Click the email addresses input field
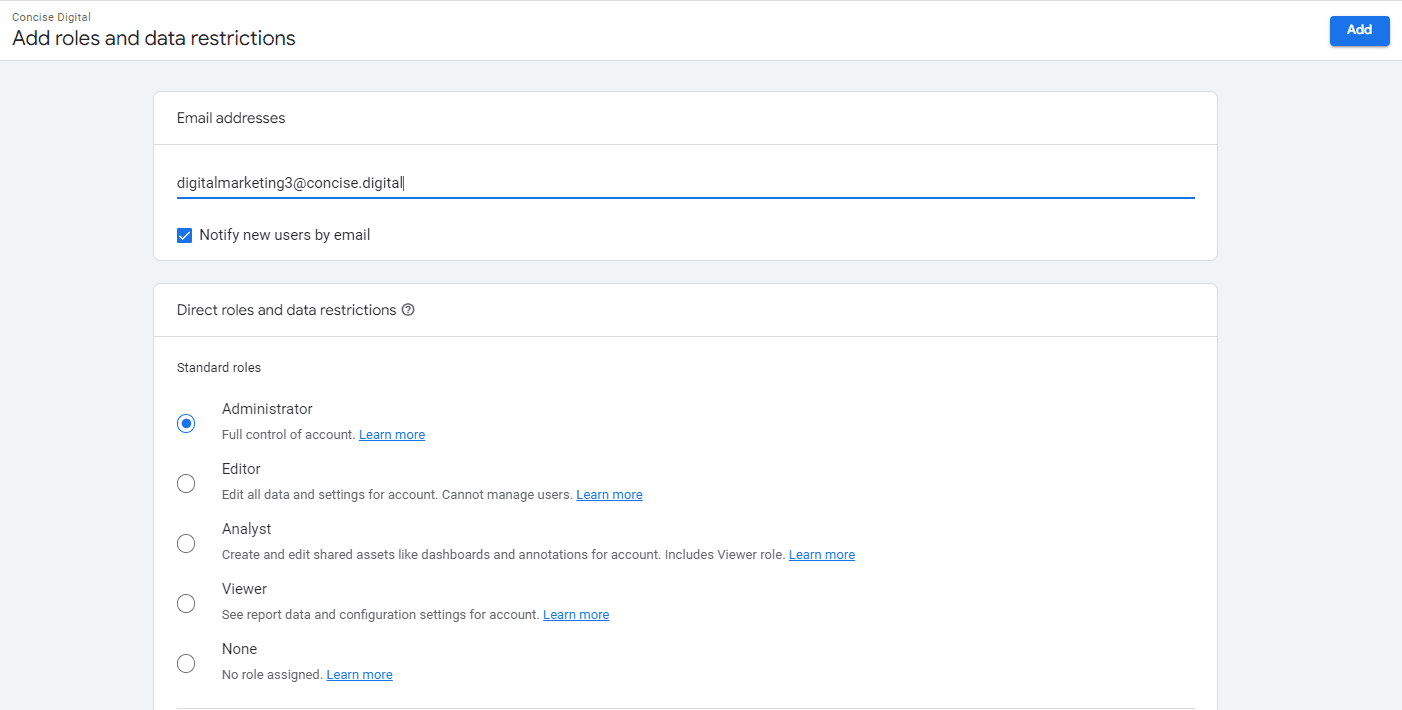This screenshot has width=1402, height=710. pyautogui.click(x=684, y=183)
